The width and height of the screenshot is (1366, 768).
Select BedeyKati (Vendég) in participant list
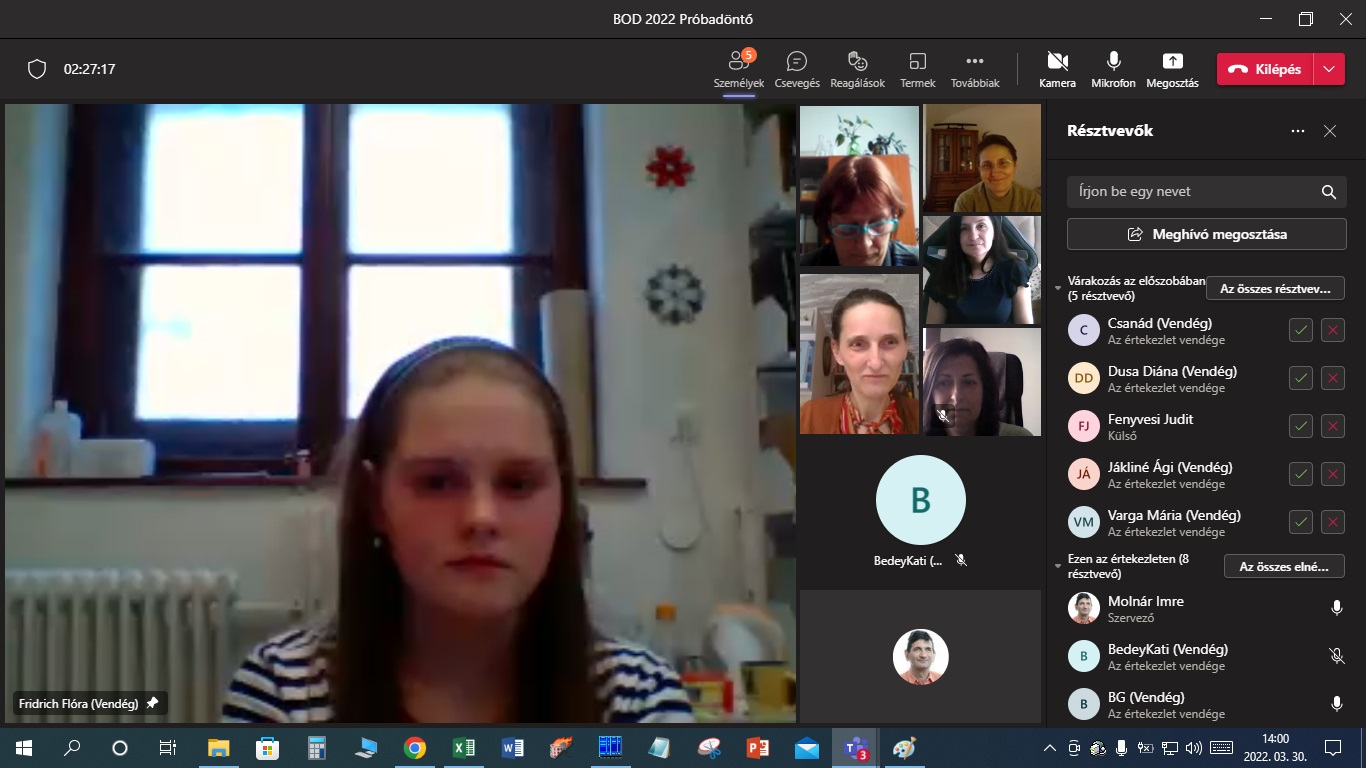click(x=1206, y=656)
